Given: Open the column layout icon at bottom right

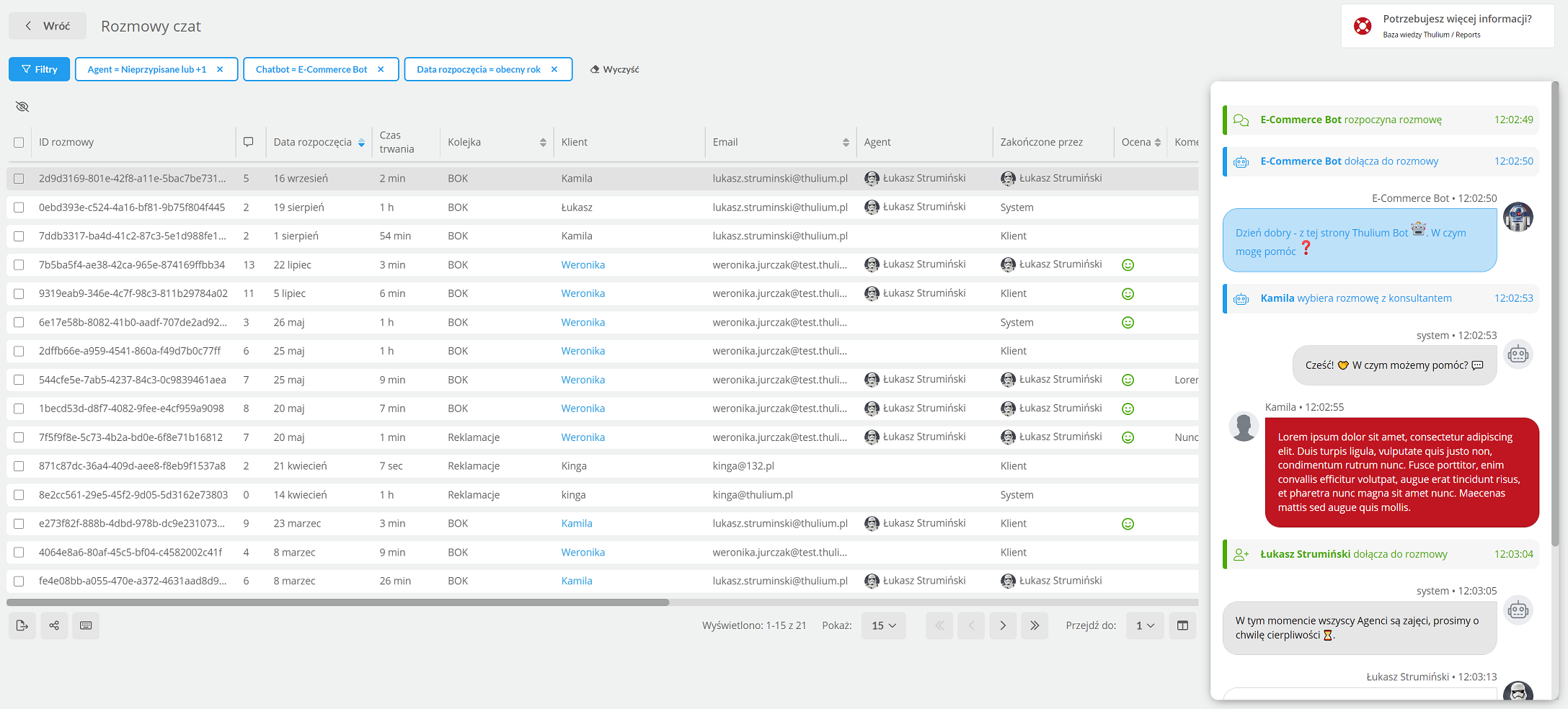Looking at the screenshot, I should pos(1182,625).
